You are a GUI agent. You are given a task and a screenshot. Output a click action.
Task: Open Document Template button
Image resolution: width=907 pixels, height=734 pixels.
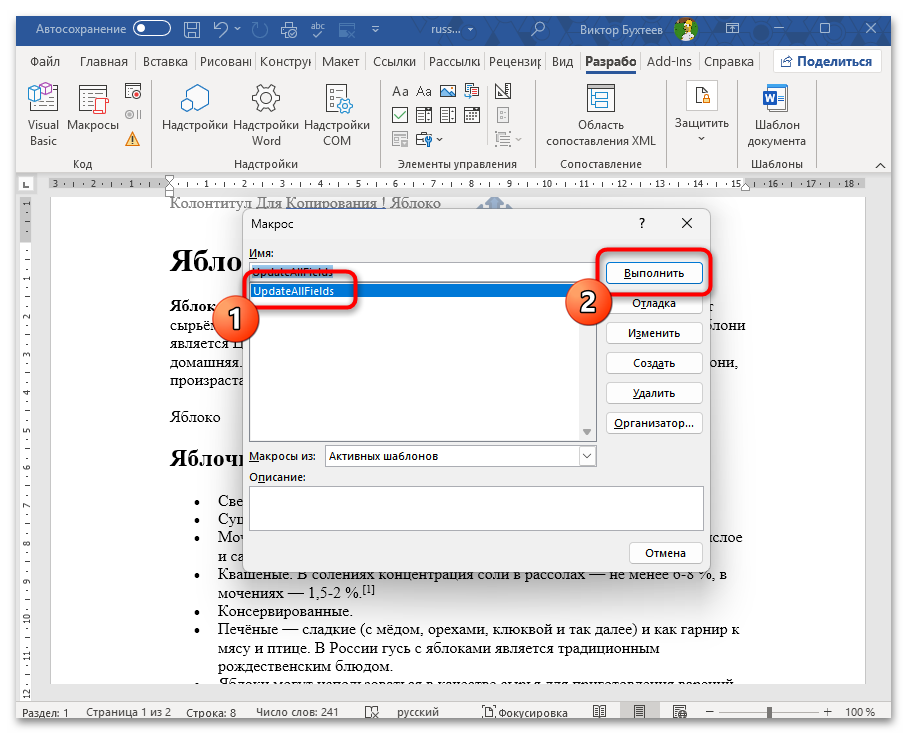(776, 115)
